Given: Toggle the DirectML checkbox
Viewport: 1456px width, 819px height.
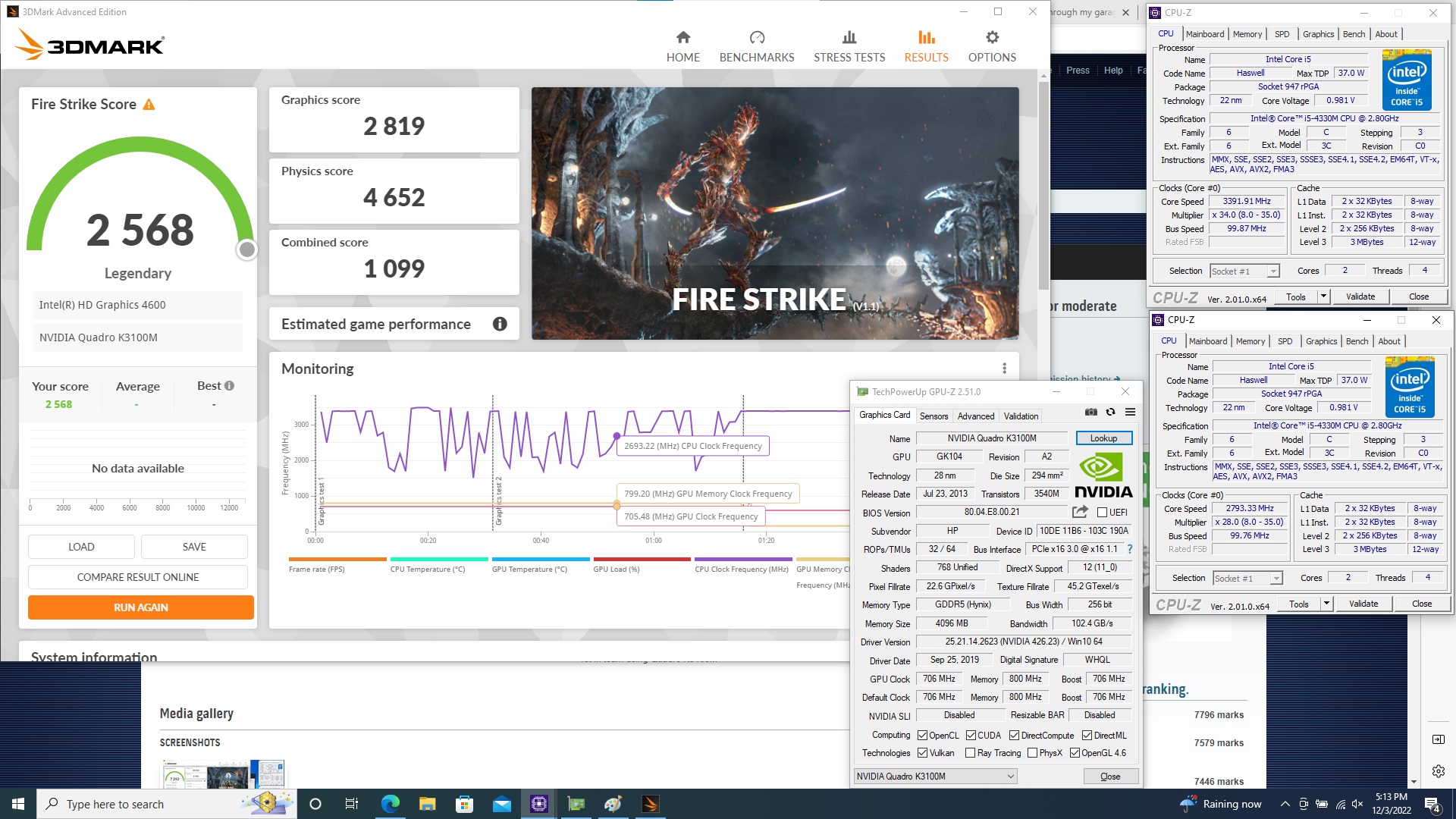Looking at the screenshot, I should (1087, 735).
